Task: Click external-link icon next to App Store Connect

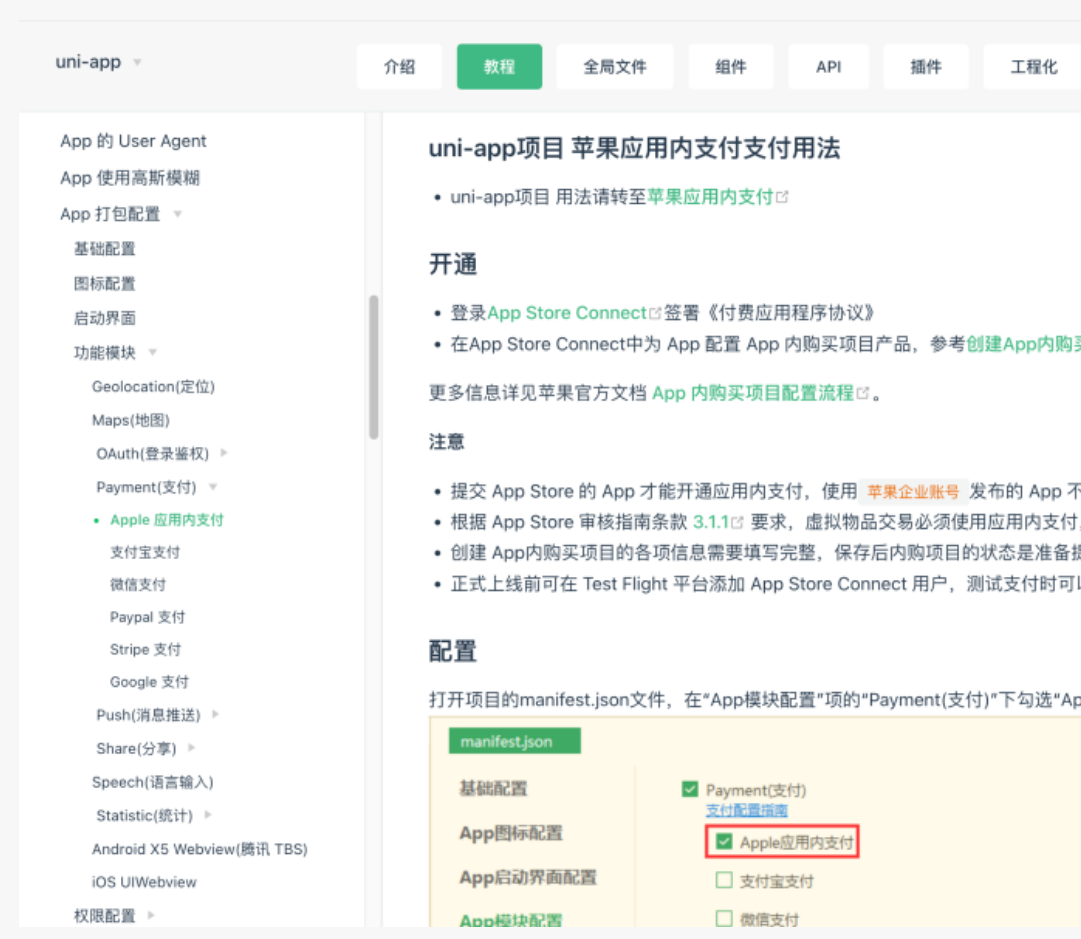Action: point(656,313)
